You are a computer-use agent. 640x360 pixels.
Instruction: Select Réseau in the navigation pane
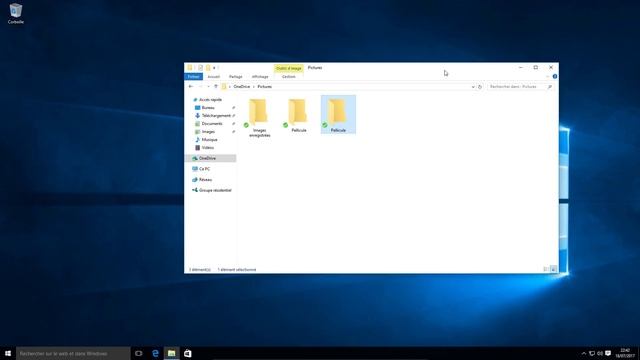click(205, 180)
